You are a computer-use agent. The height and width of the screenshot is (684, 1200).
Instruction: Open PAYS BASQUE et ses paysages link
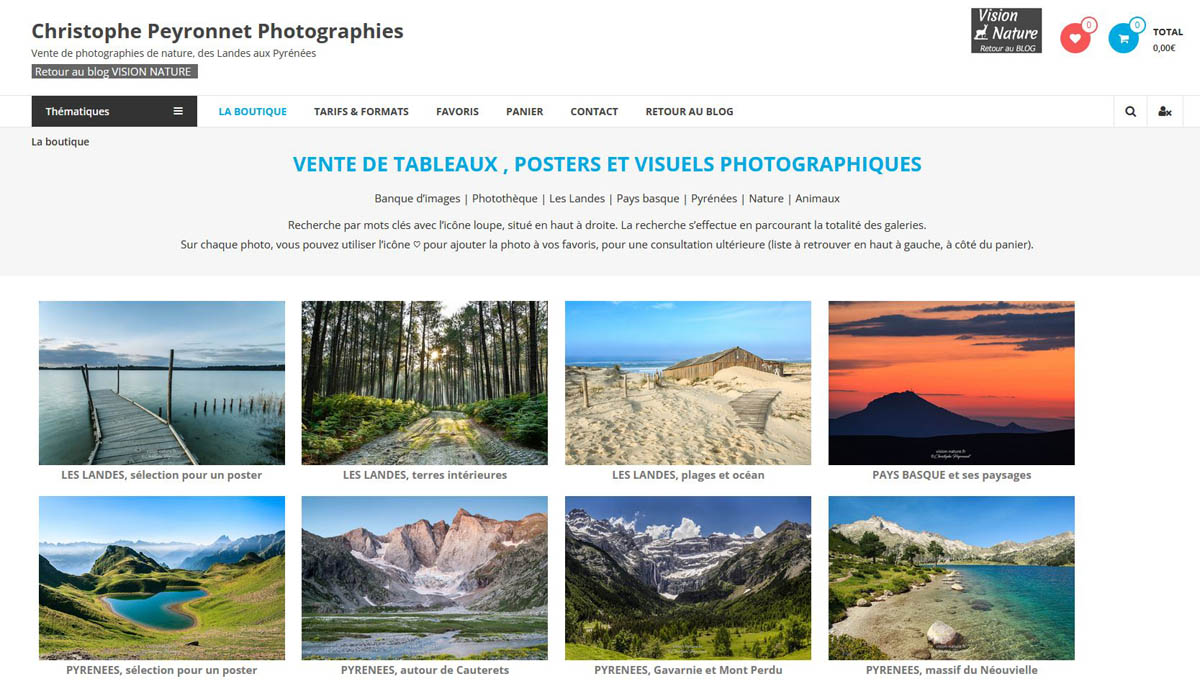[951, 475]
